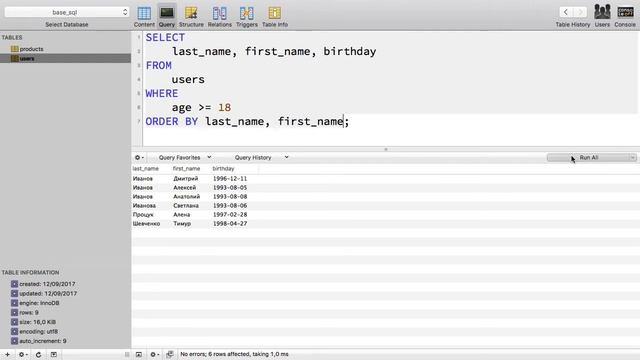Viewport: 640px width, 360px height.
Task: Select the cell 'Светлана'
Action: point(186,206)
